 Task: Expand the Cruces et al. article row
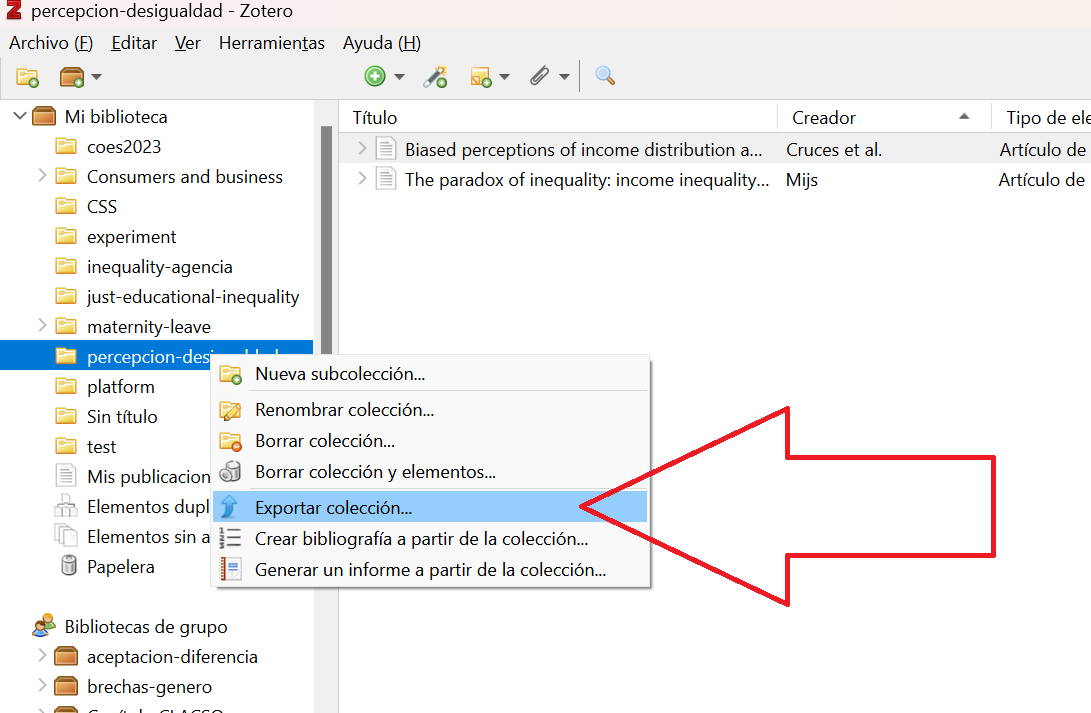click(362, 149)
